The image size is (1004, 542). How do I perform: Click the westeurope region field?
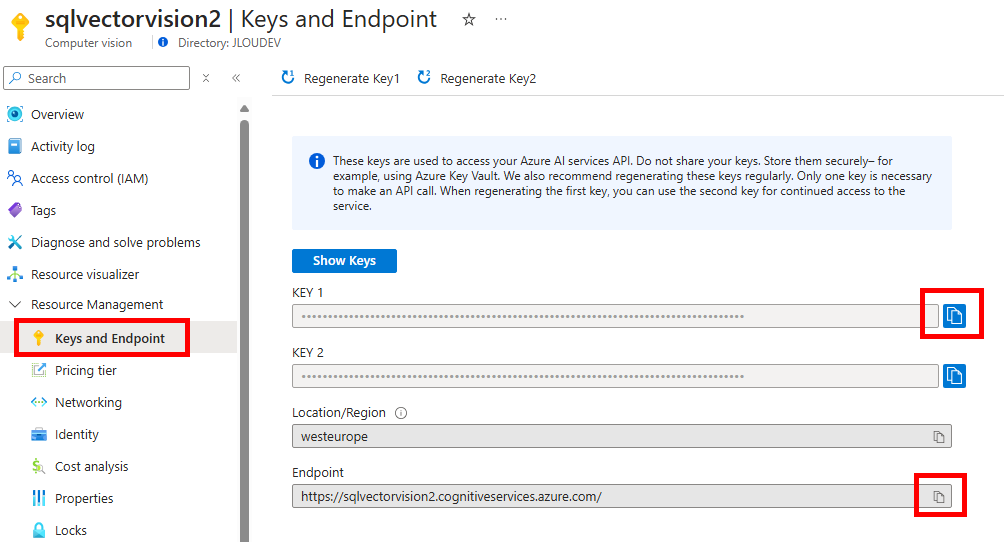tap(622, 436)
